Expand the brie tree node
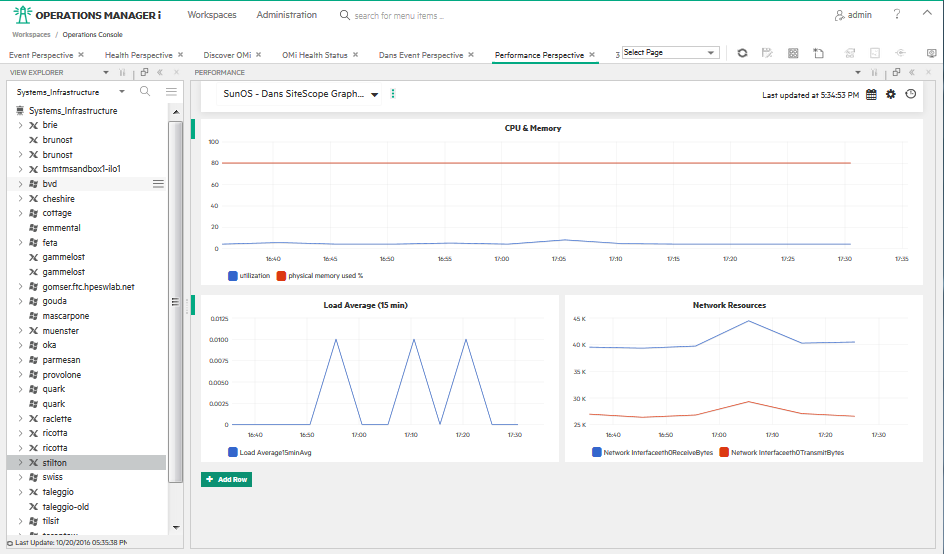 [20, 125]
